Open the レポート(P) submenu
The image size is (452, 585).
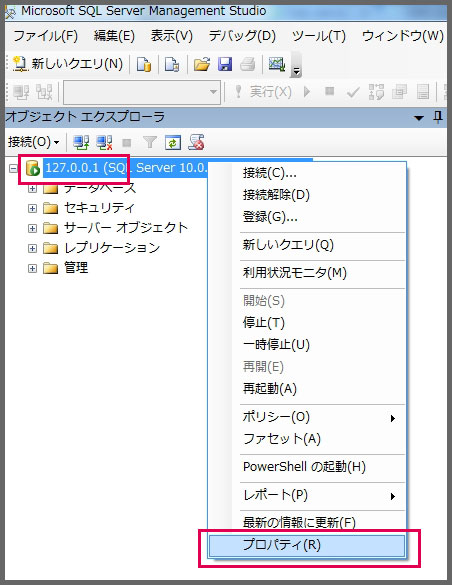pos(307,495)
